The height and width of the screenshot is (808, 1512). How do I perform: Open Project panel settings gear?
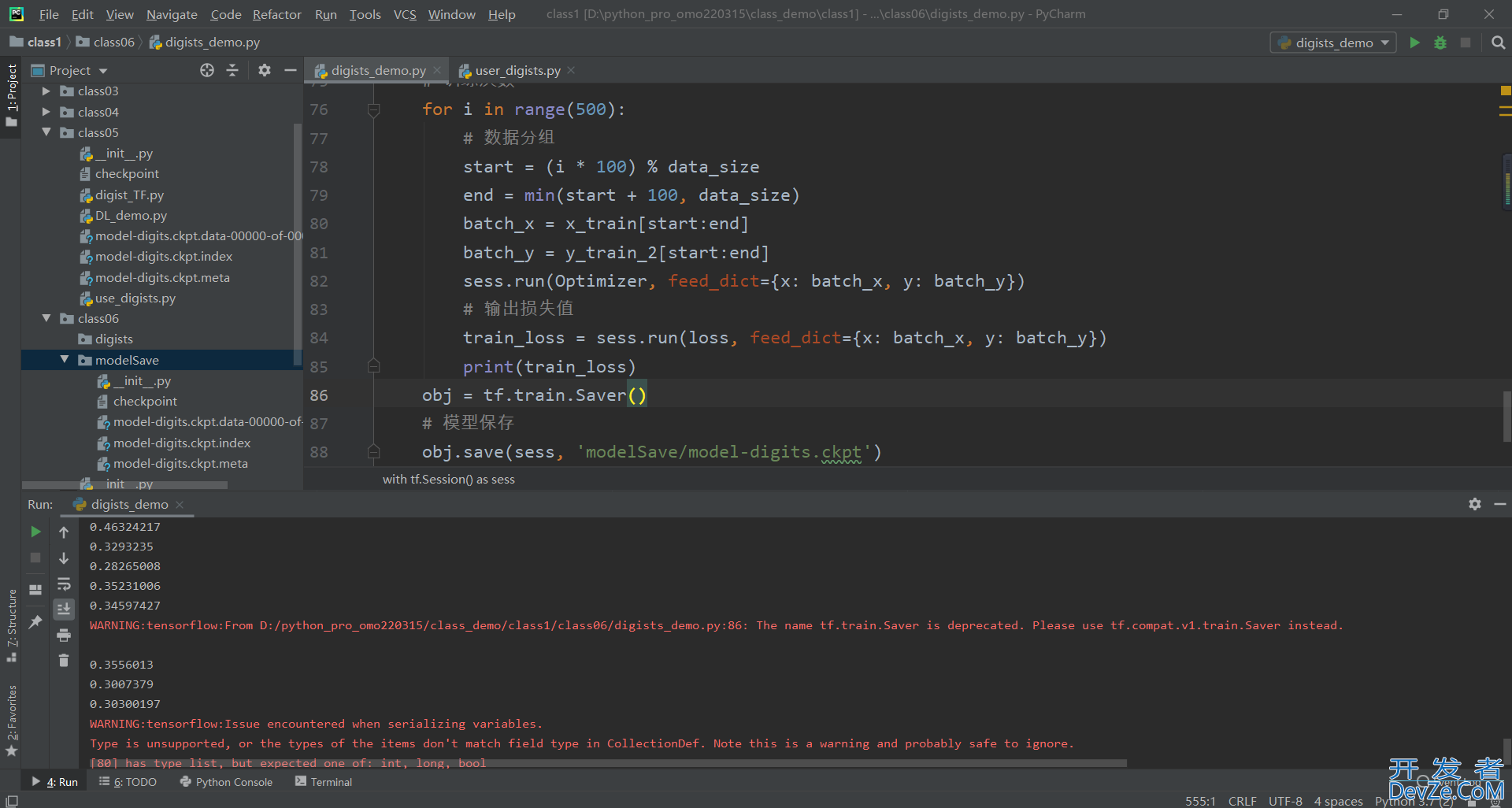pyautogui.click(x=265, y=70)
